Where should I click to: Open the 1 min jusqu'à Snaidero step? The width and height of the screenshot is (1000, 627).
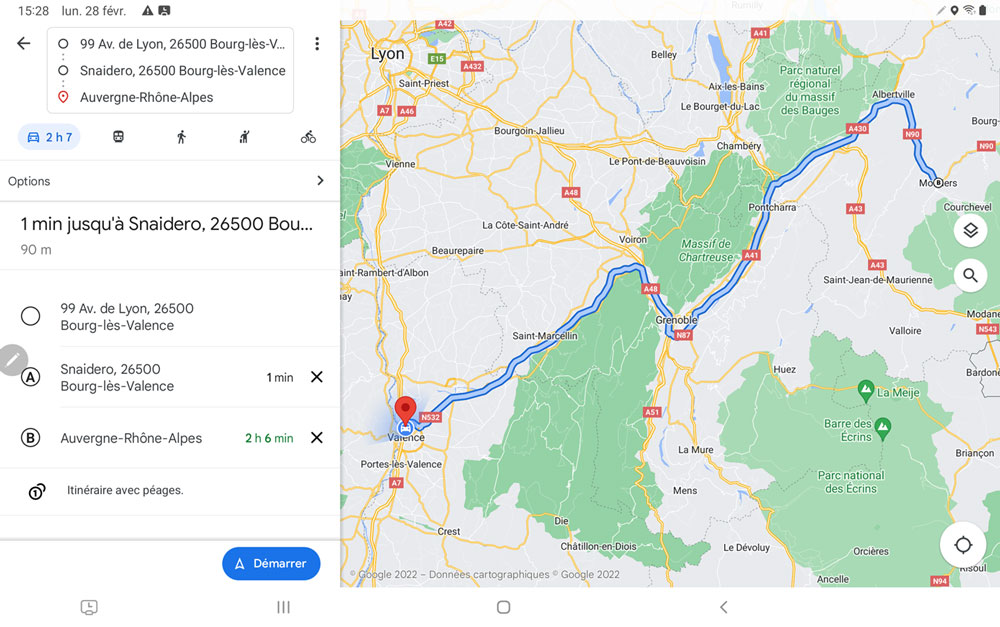(x=170, y=235)
